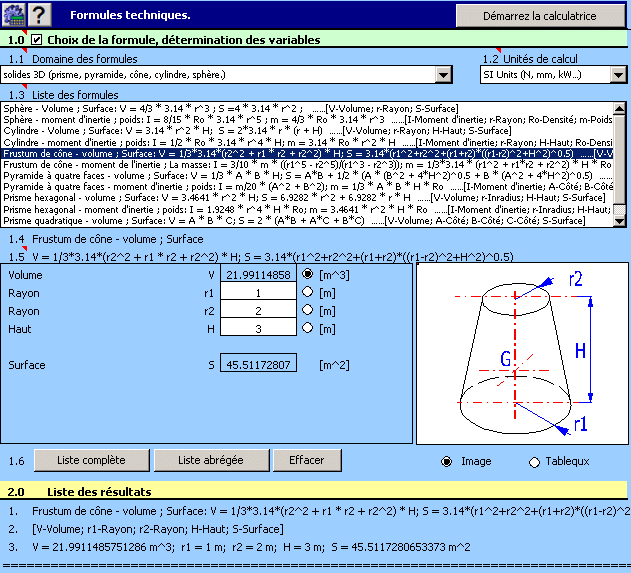Expand the 'Unités de calcul' dropdown
The image size is (631, 573).
618,75
